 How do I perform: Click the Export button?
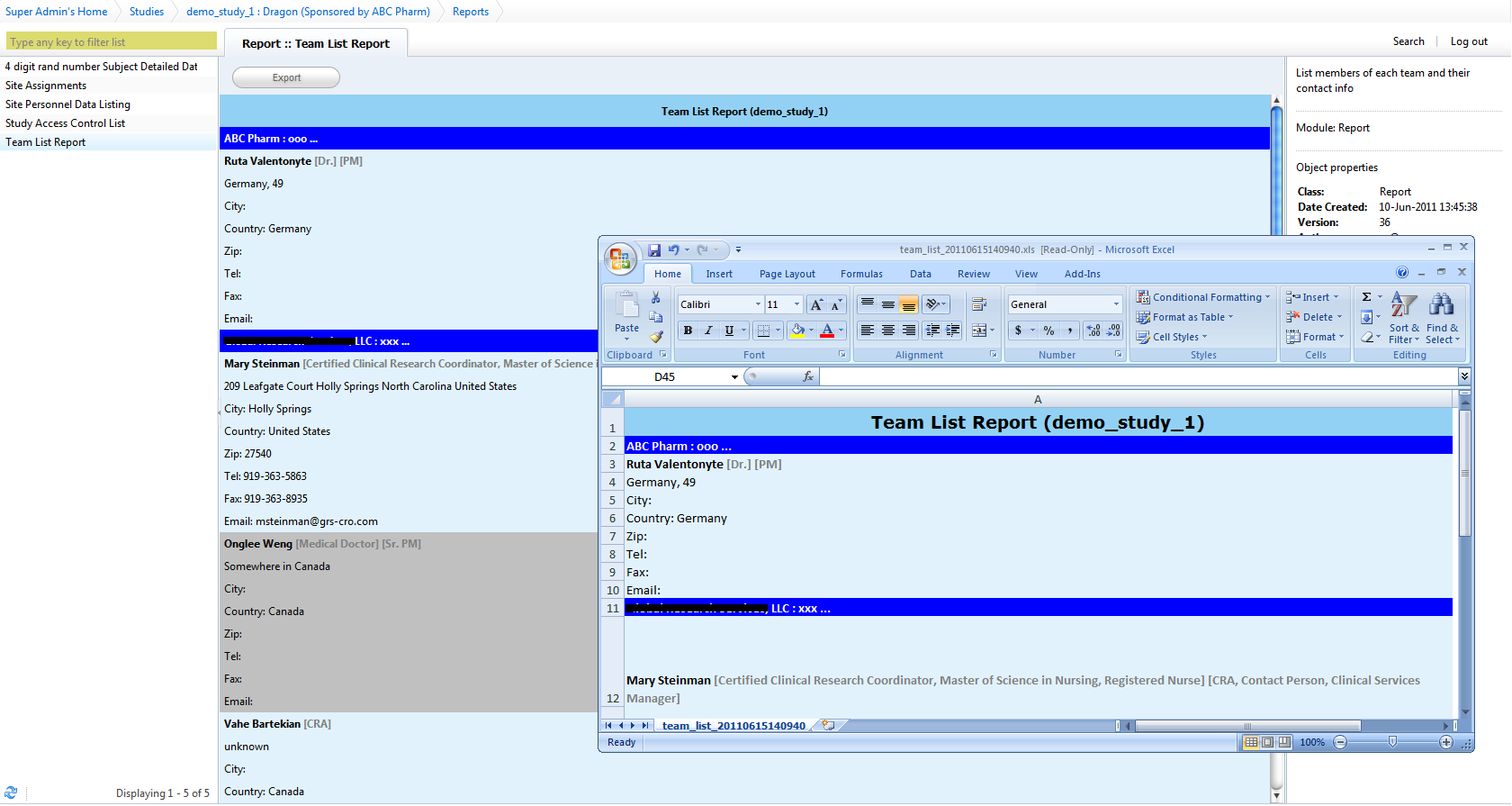pos(286,77)
